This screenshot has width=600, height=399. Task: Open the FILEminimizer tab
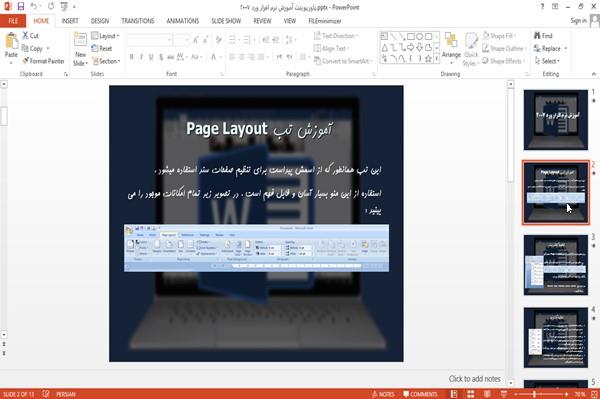pos(324,21)
